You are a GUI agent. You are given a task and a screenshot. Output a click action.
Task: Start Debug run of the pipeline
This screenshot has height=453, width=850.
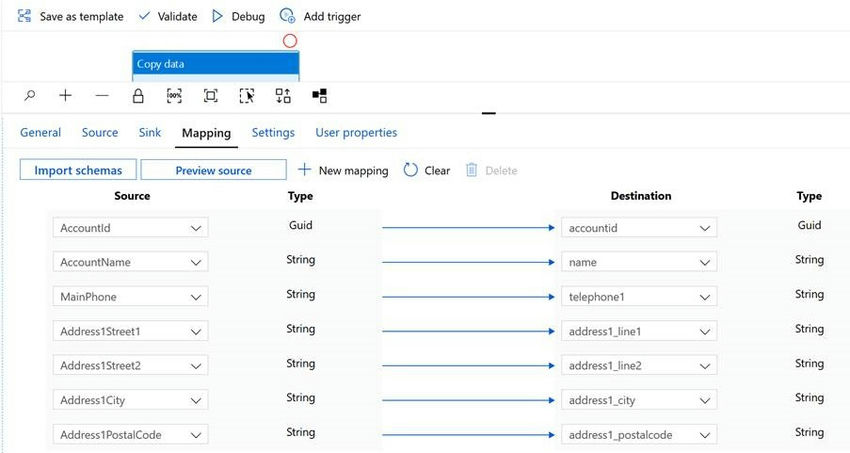pos(239,16)
